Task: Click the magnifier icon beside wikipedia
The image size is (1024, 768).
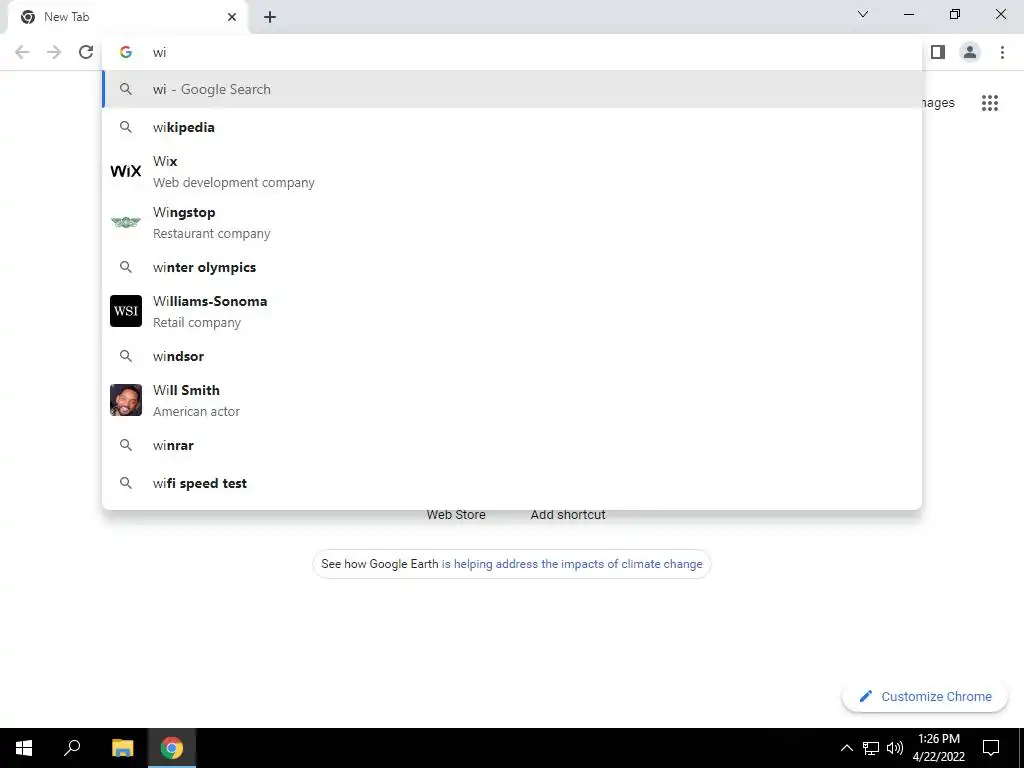Action: pyautogui.click(x=126, y=127)
